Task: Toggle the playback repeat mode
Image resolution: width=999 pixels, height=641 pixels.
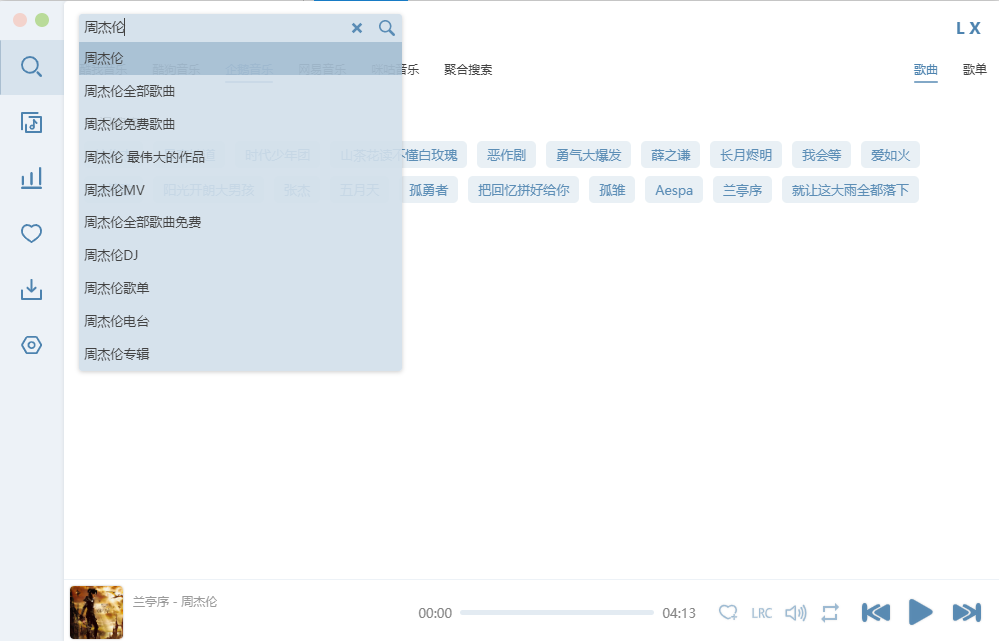Action: [x=829, y=612]
